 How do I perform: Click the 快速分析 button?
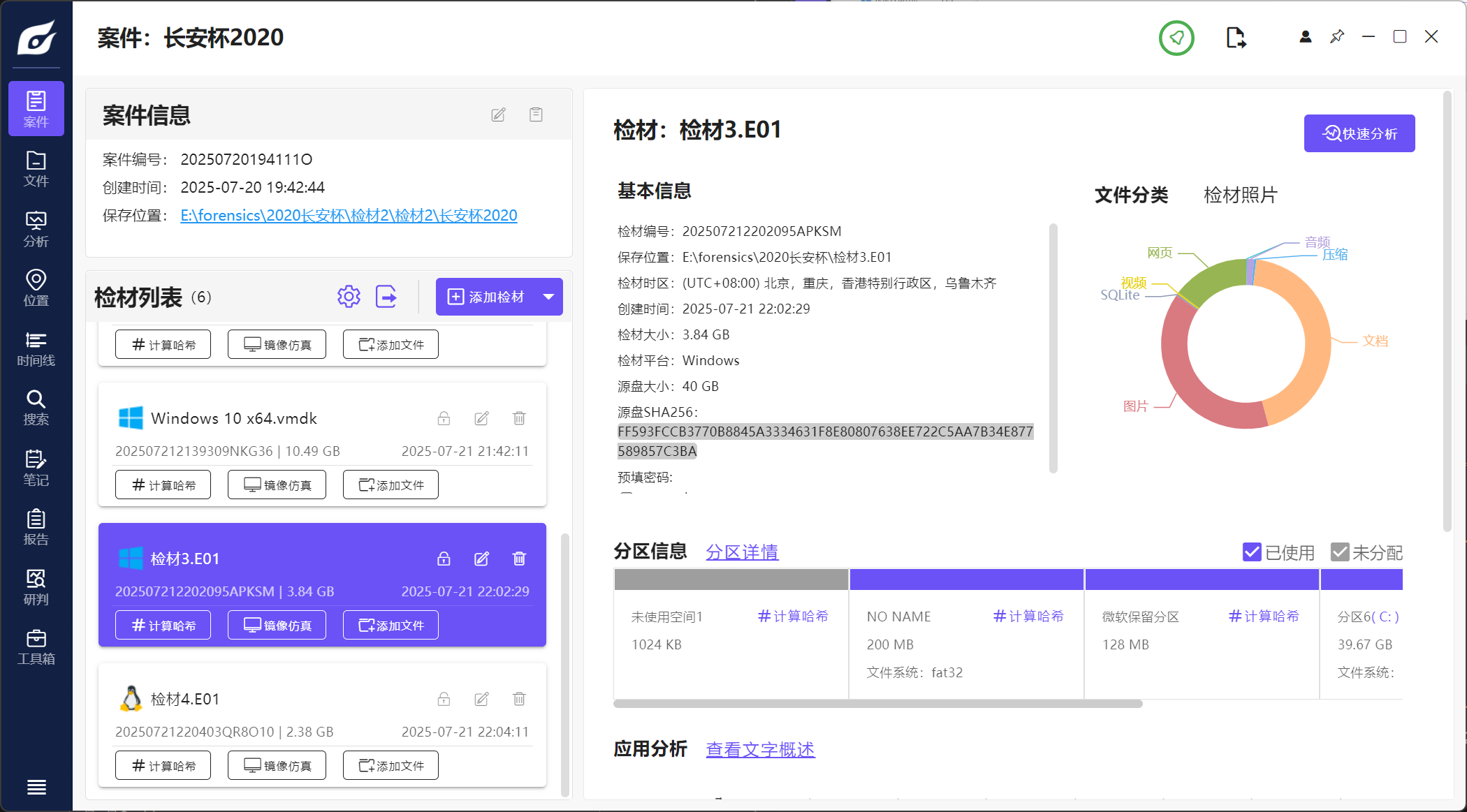1359,133
